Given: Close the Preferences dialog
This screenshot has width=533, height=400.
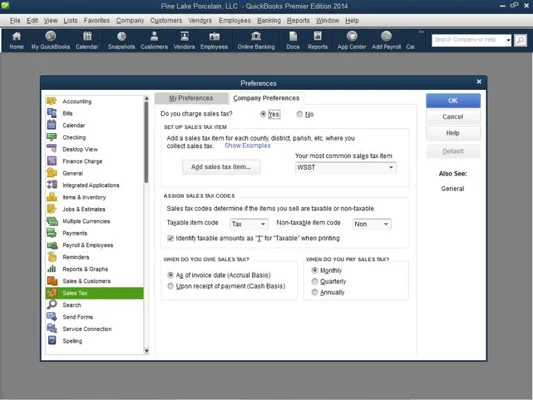Looking at the screenshot, I should 479,82.
